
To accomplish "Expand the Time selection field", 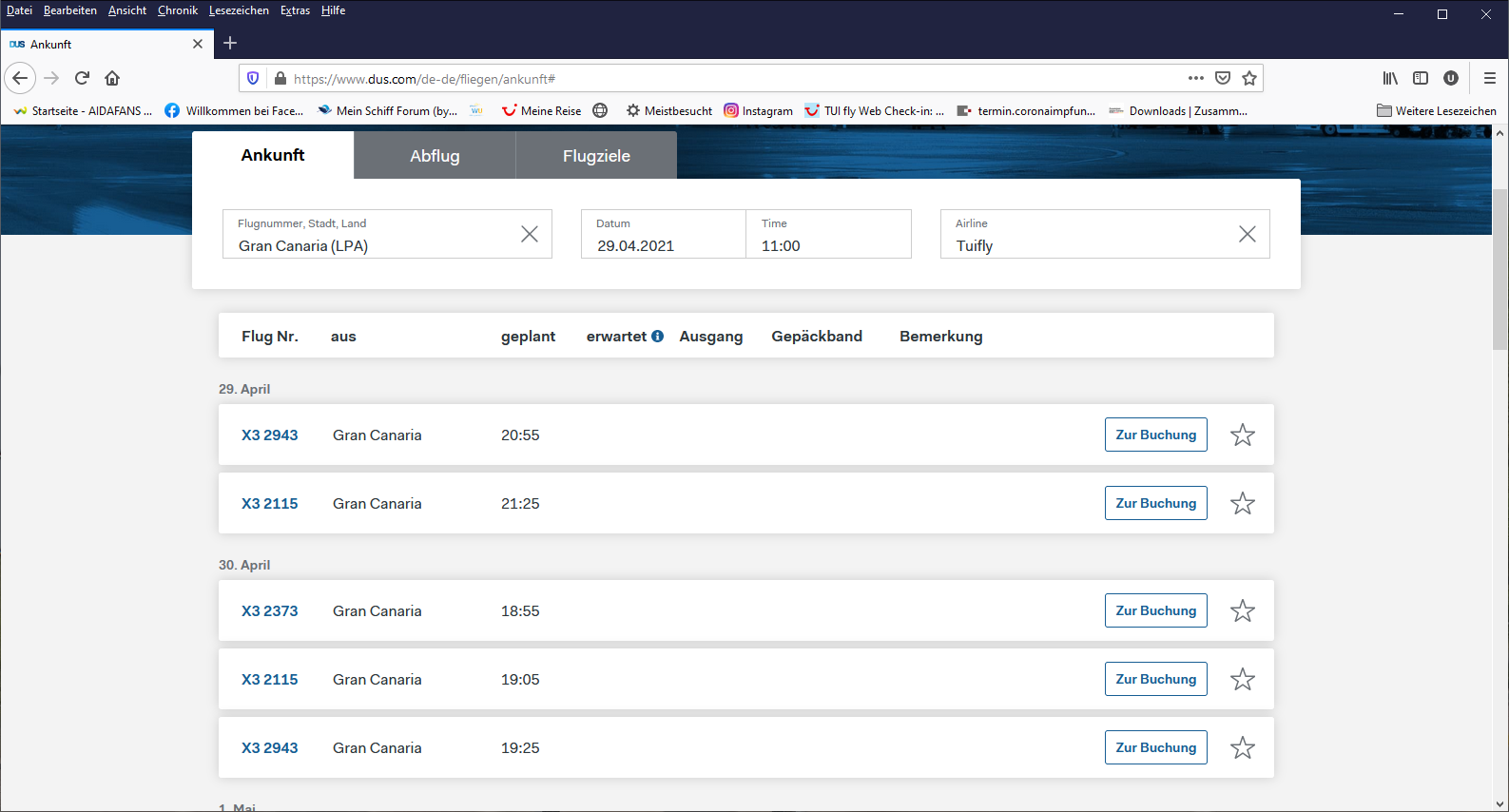I will pos(827,235).
